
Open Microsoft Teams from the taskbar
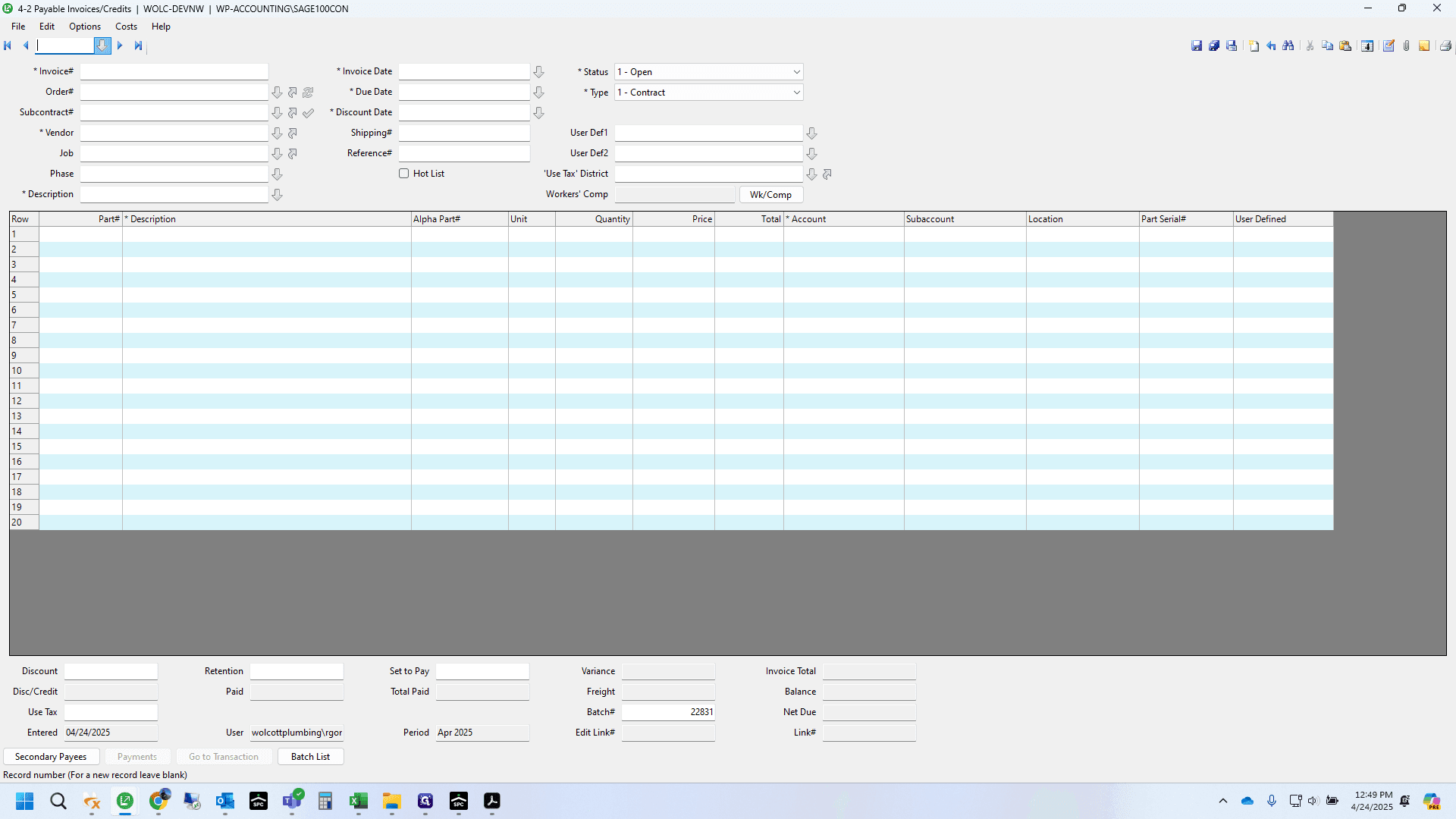pyautogui.click(x=292, y=801)
